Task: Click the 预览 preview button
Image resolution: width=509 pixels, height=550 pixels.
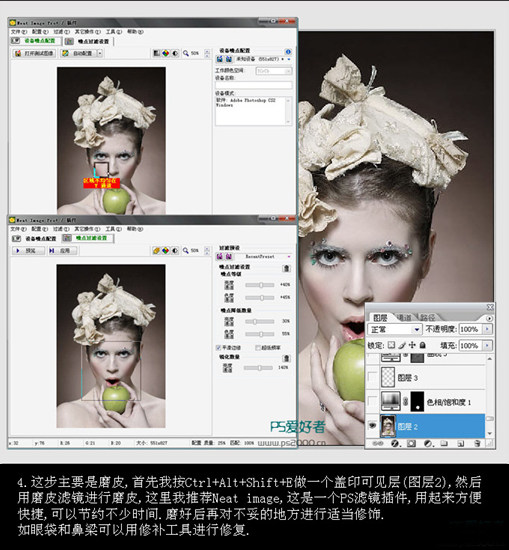Action: 29,251
